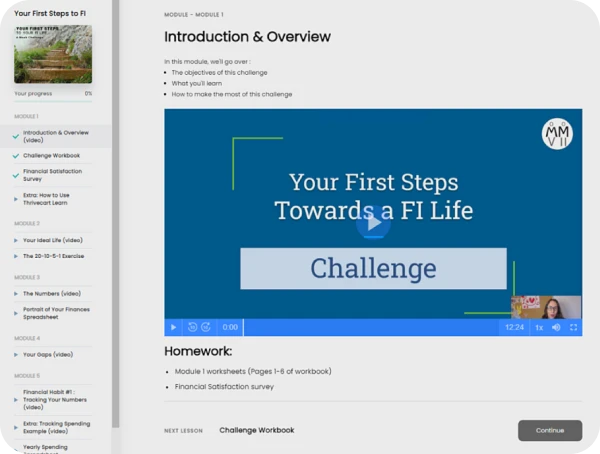Click the large center play button on video

pos(373,223)
